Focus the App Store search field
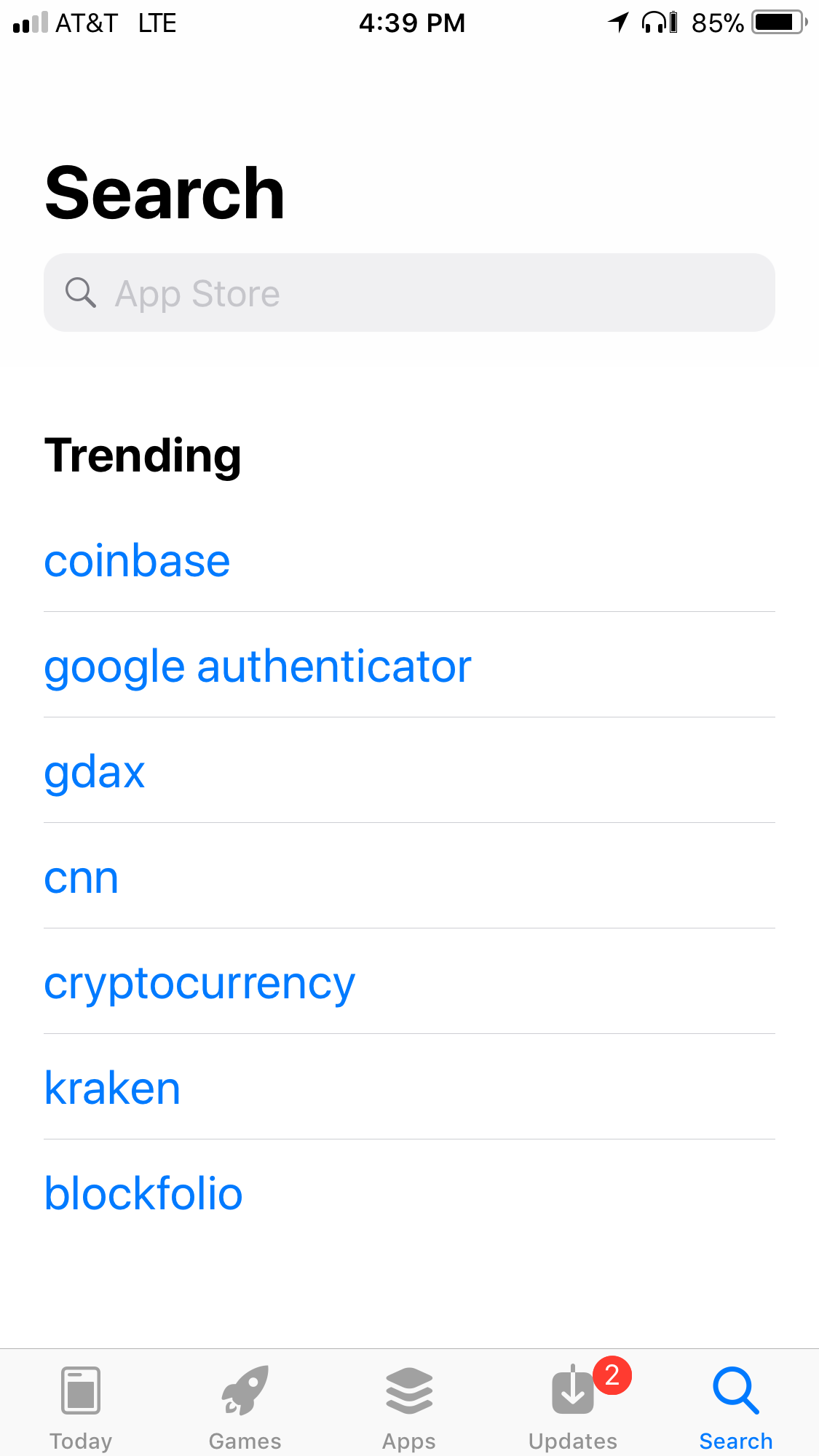This screenshot has width=819, height=1456. 409,293
